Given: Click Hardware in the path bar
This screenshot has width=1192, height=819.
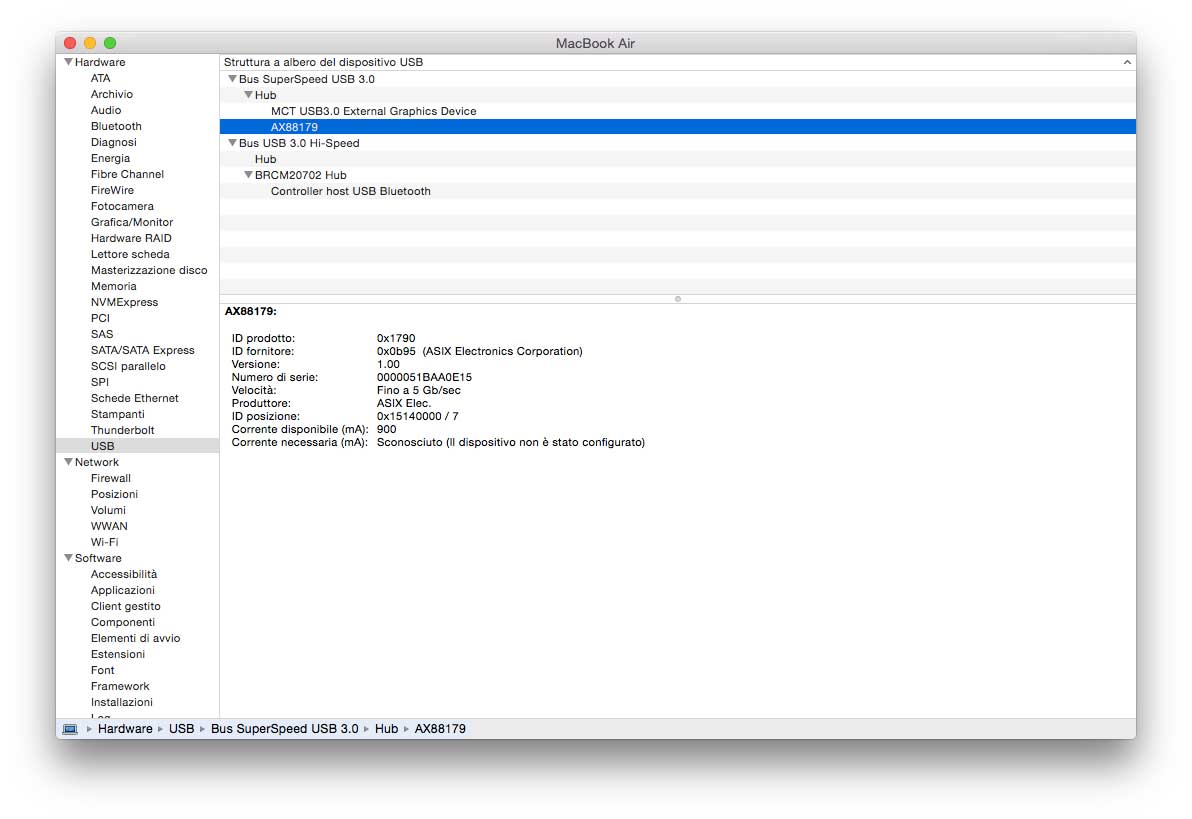Looking at the screenshot, I should pyautogui.click(x=125, y=729).
